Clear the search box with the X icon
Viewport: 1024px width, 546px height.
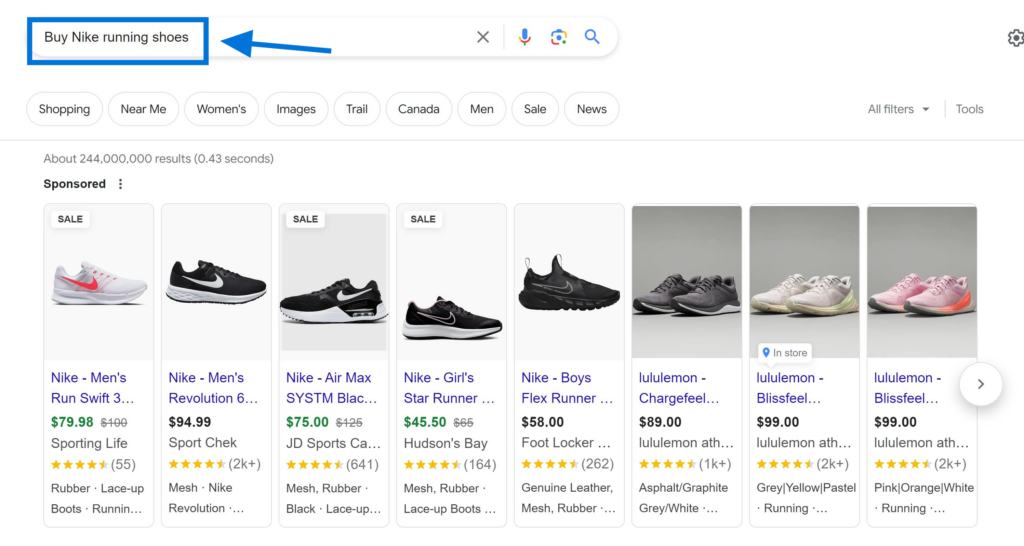point(483,37)
